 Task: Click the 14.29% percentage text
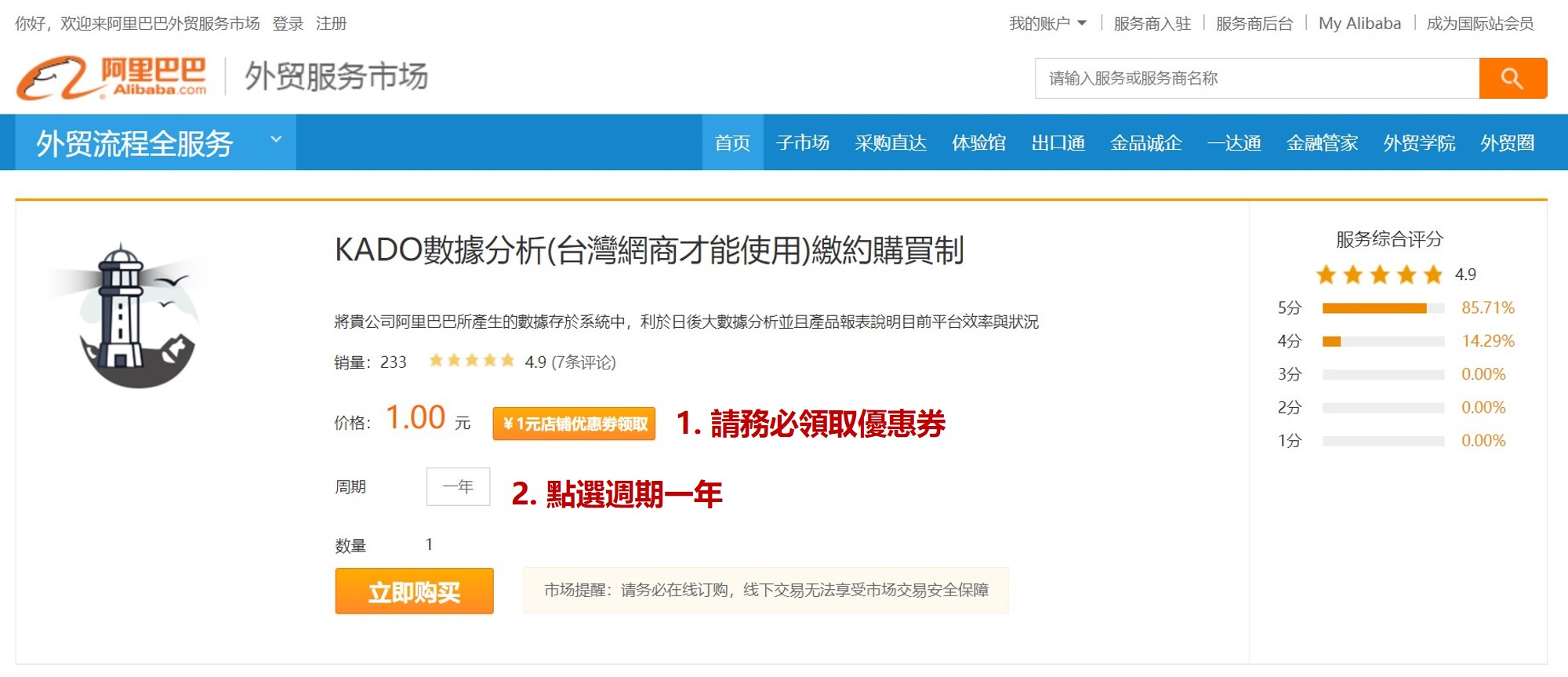tap(1487, 340)
